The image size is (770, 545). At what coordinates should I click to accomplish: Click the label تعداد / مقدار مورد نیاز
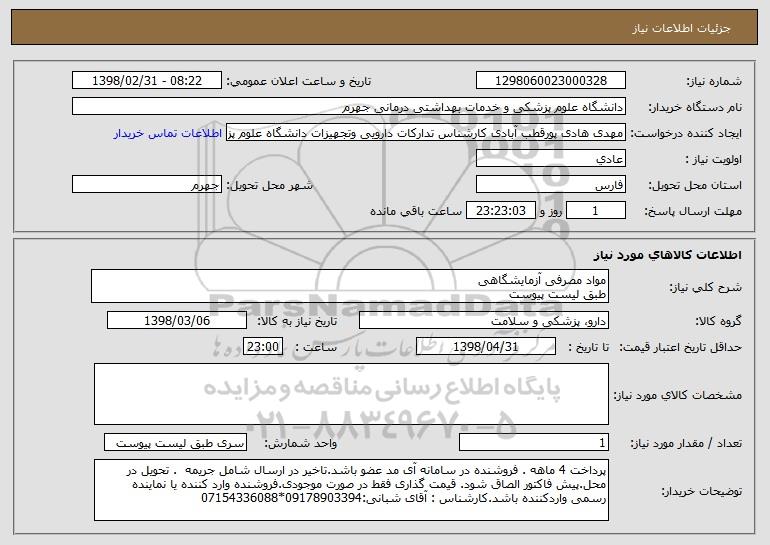(x=686, y=443)
